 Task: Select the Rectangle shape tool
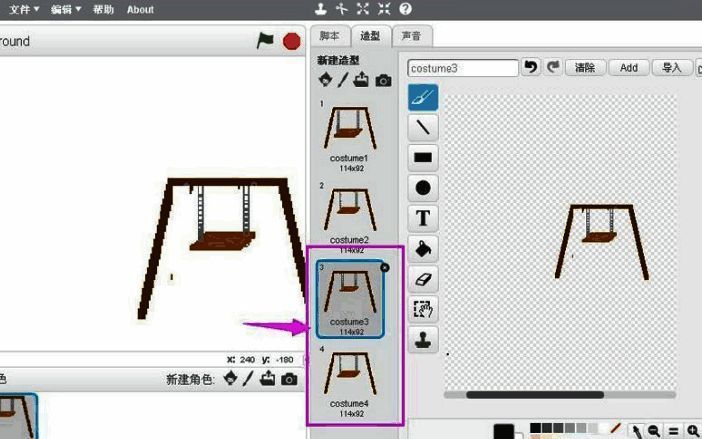423,157
